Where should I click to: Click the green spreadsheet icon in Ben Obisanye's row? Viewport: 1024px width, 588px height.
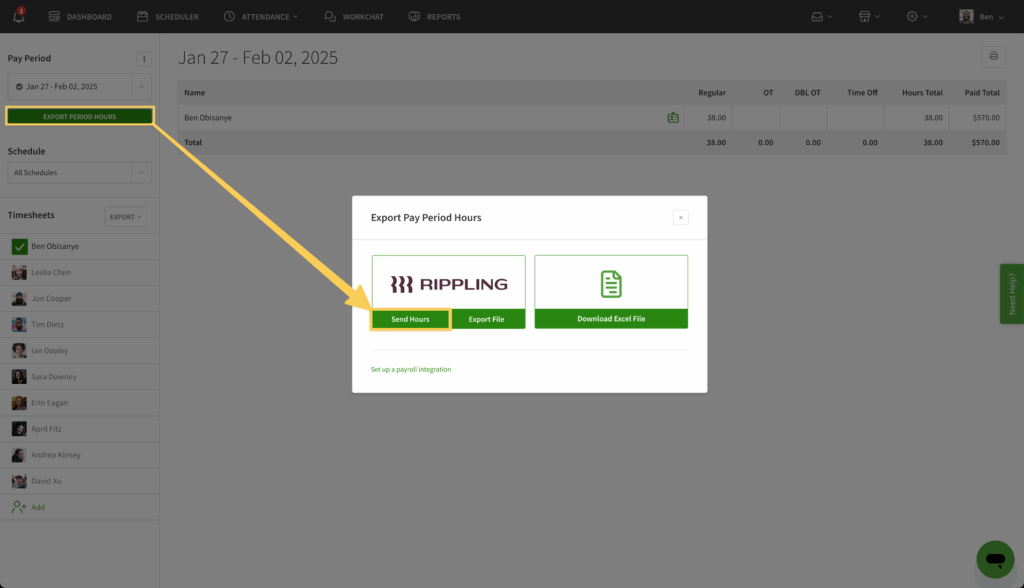pos(673,117)
